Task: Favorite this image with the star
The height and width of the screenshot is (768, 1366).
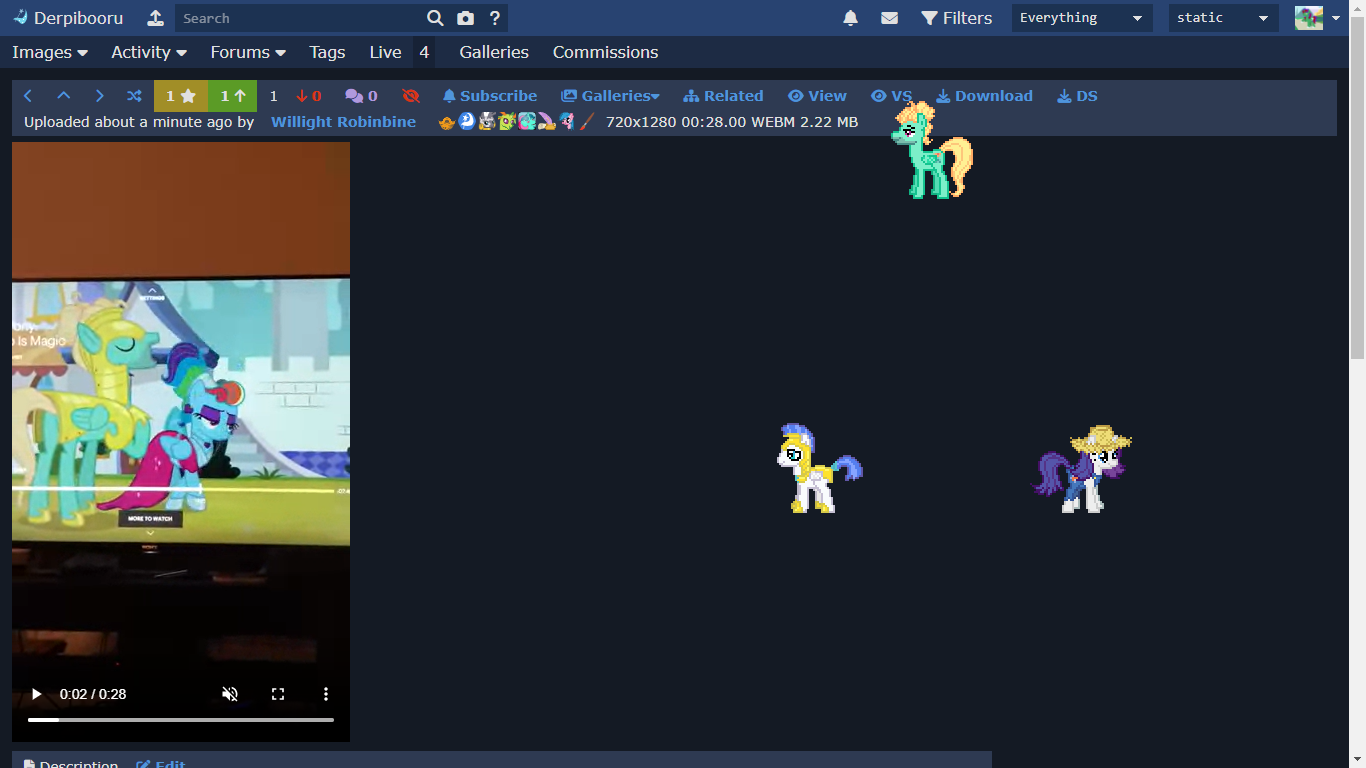Action: tap(181, 96)
